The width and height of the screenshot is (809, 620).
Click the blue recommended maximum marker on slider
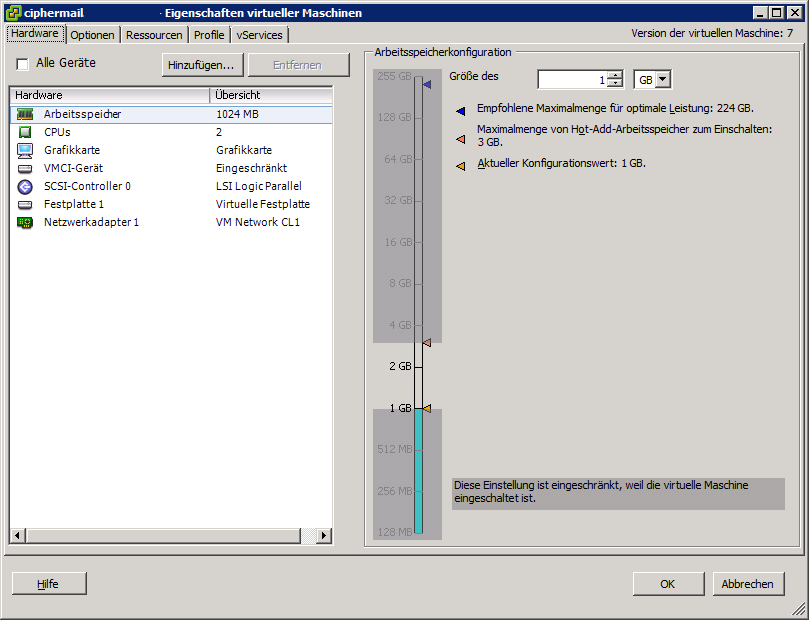pyautogui.click(x=426, y=85)
